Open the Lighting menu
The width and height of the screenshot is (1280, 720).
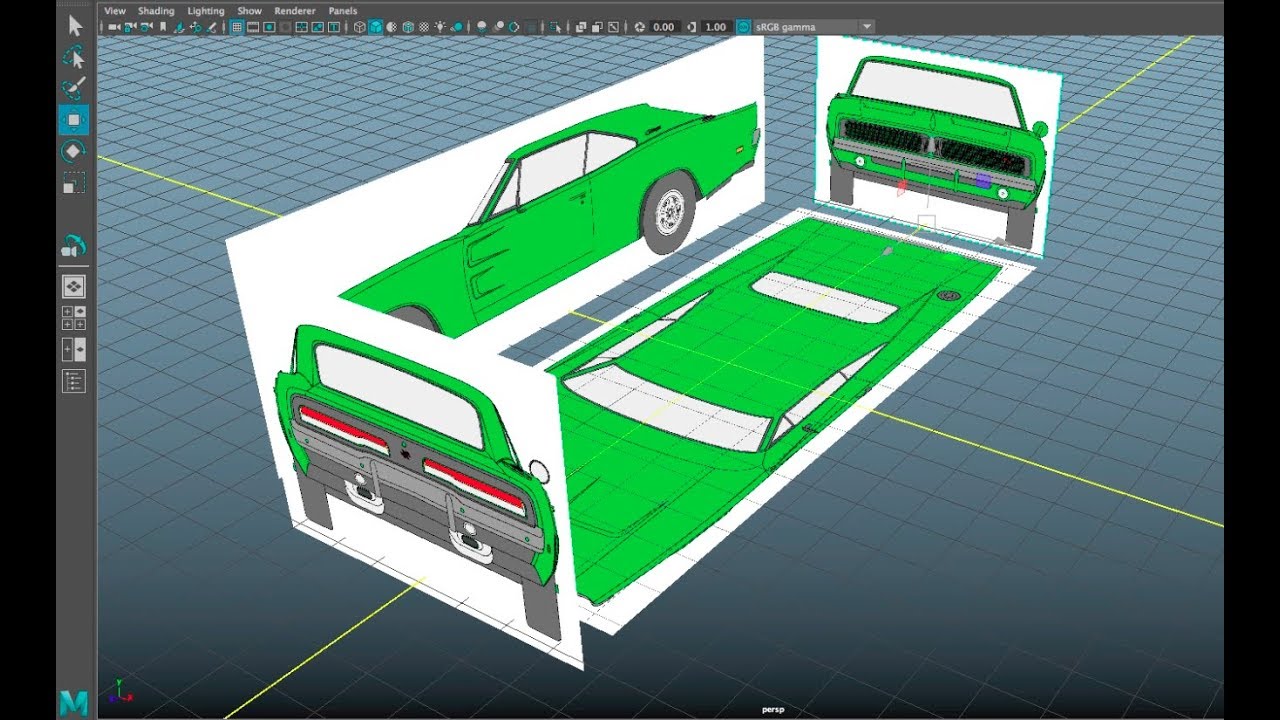point(206,11)
